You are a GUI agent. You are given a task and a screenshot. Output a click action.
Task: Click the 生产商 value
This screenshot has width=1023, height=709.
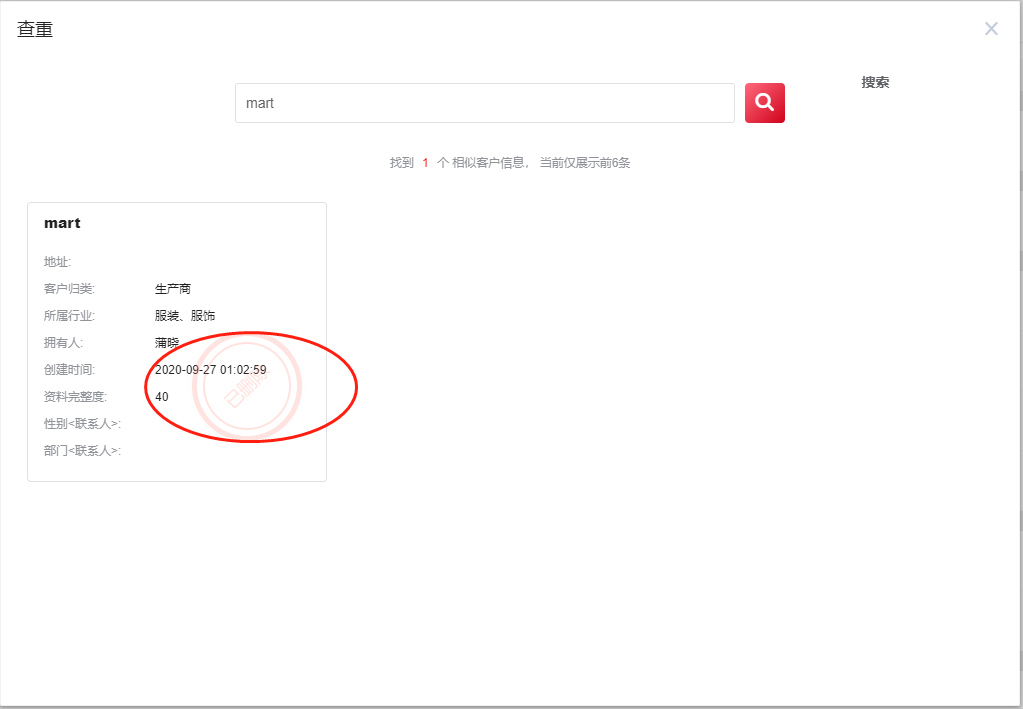click(x=173, y=289)
